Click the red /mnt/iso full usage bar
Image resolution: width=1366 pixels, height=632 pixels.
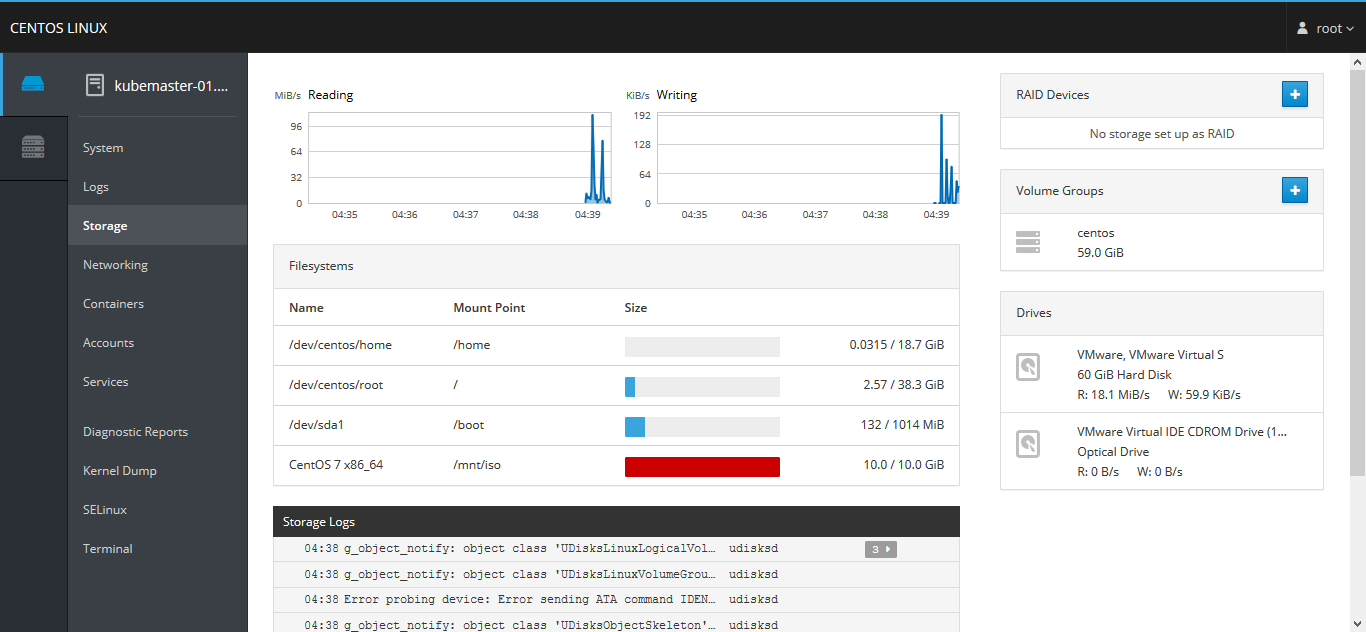tap(702, 467)
